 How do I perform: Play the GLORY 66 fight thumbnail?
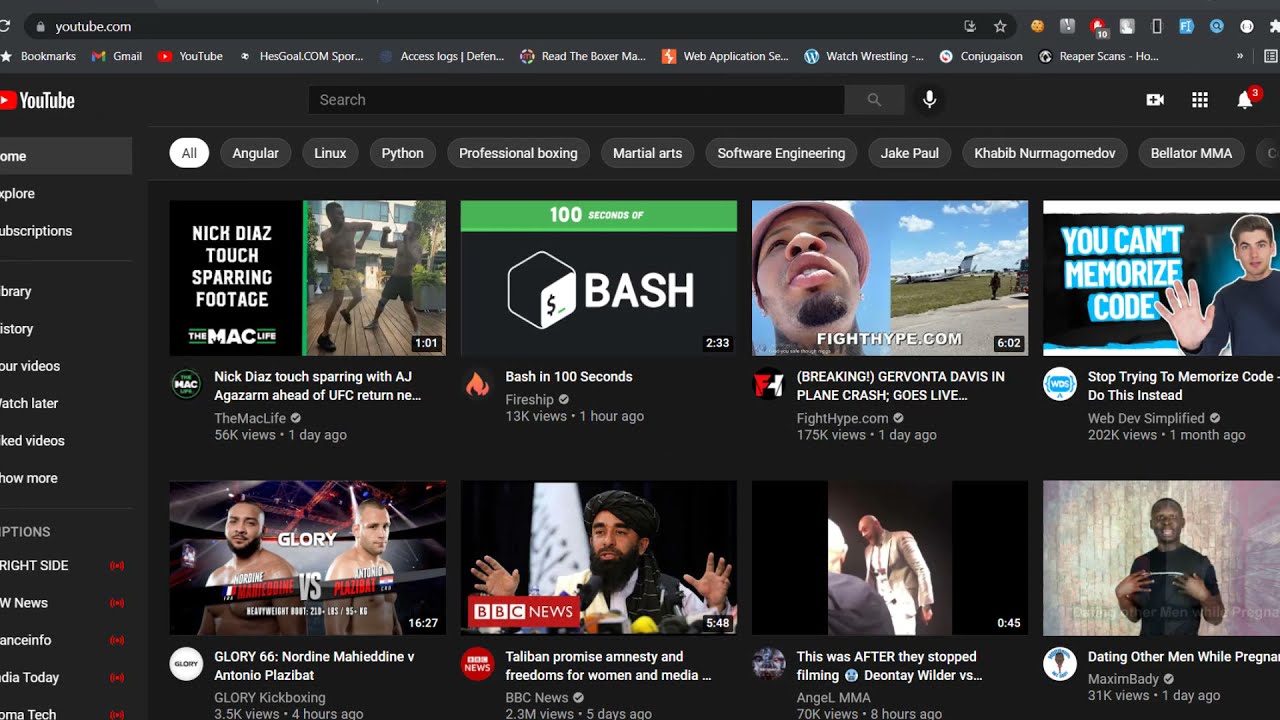tap(308, 558)
